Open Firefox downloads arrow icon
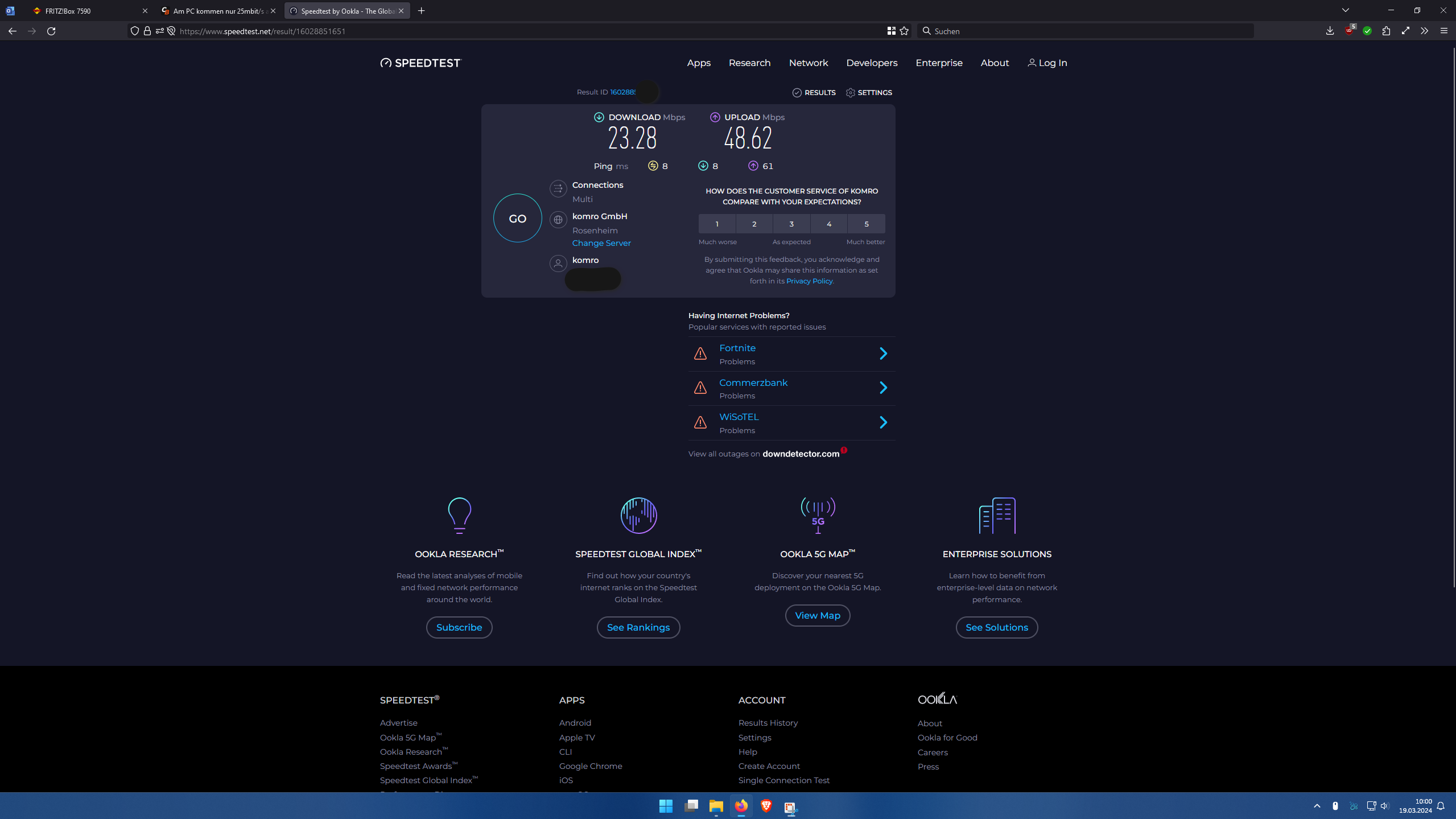The height and width of the screenshot is (819, 1456). (1329, 31)
